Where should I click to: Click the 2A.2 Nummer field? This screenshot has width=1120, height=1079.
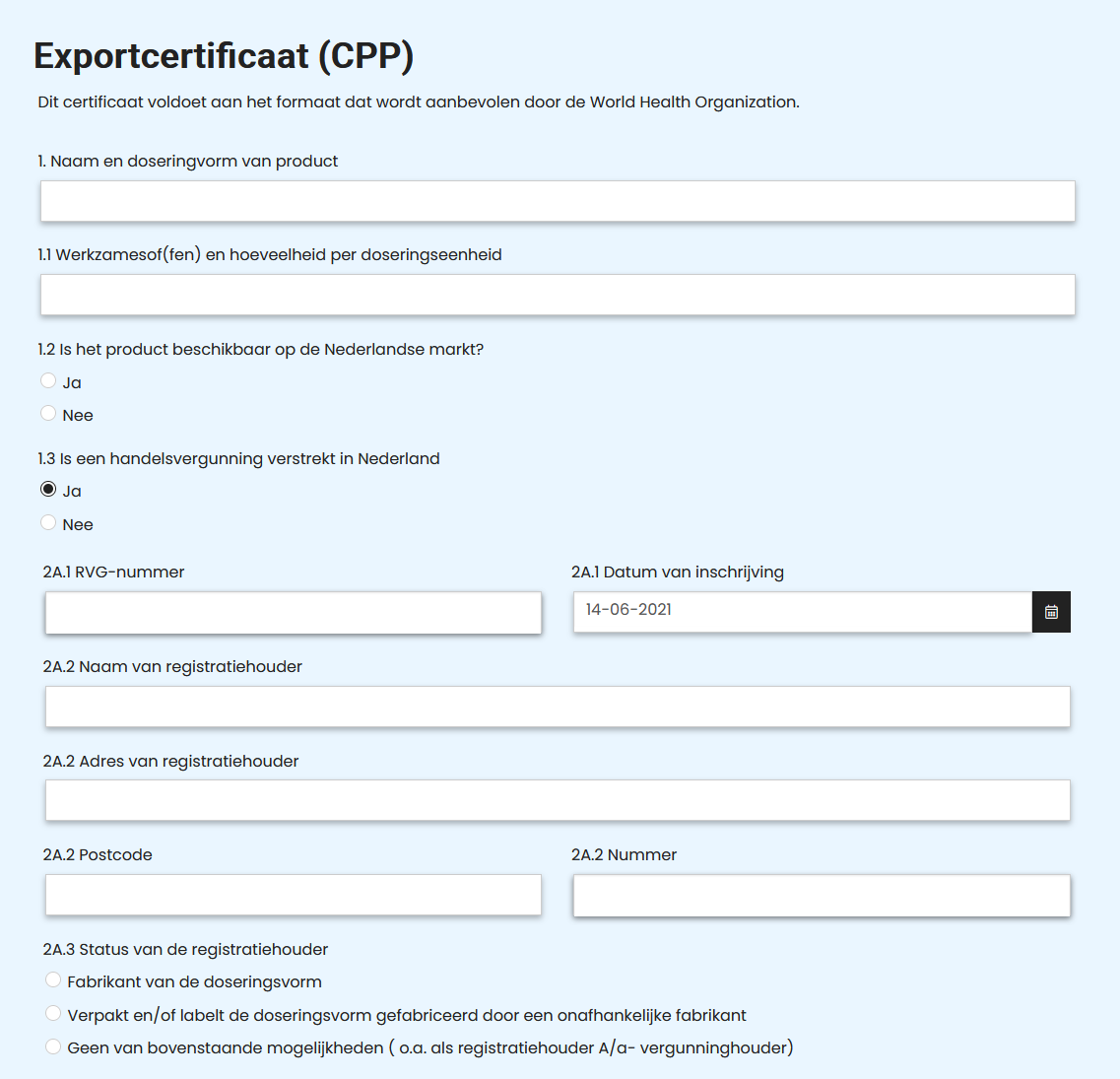822,896
